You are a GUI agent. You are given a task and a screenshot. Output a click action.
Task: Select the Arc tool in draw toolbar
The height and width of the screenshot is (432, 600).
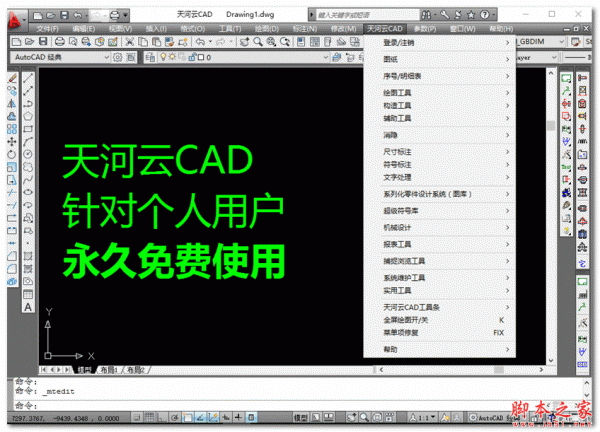(x=28, y=142)
